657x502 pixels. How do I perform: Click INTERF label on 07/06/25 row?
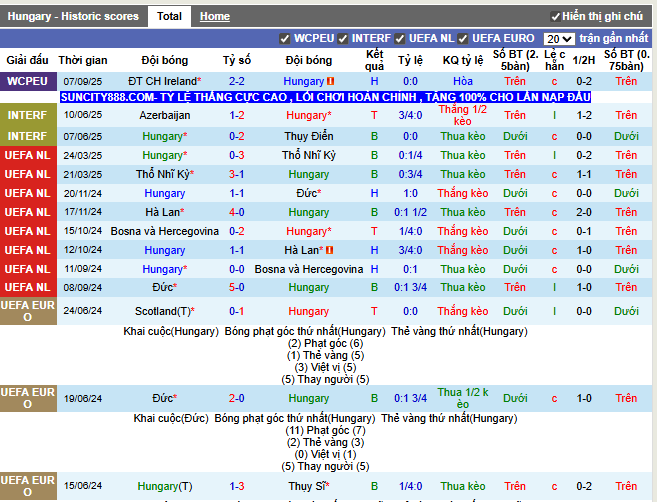[x=28, y=136]
